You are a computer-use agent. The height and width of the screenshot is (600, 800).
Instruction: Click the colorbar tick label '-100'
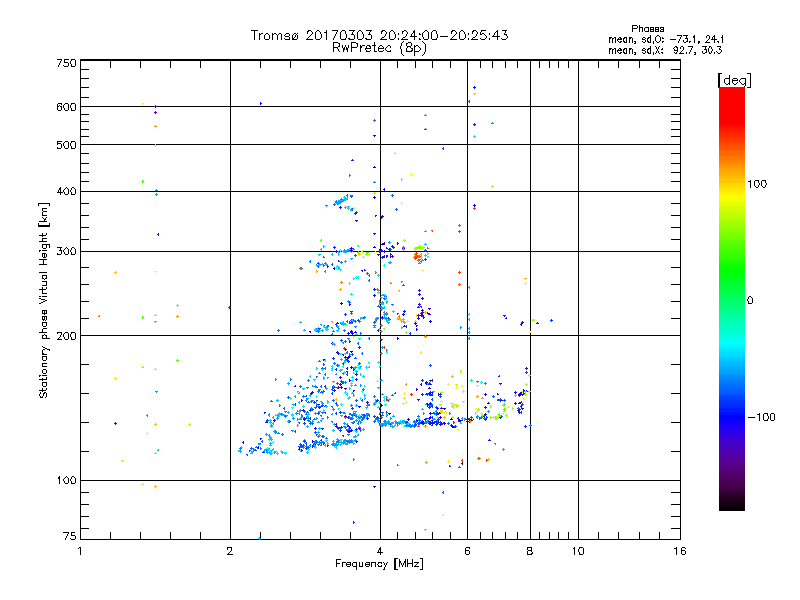761,417
